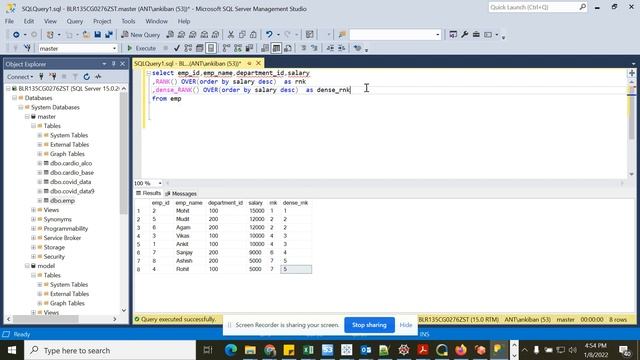The width and height of the screenshot is (640, 360).
Task: Click the Copy toolbar icon
Action: click(242, 35)
